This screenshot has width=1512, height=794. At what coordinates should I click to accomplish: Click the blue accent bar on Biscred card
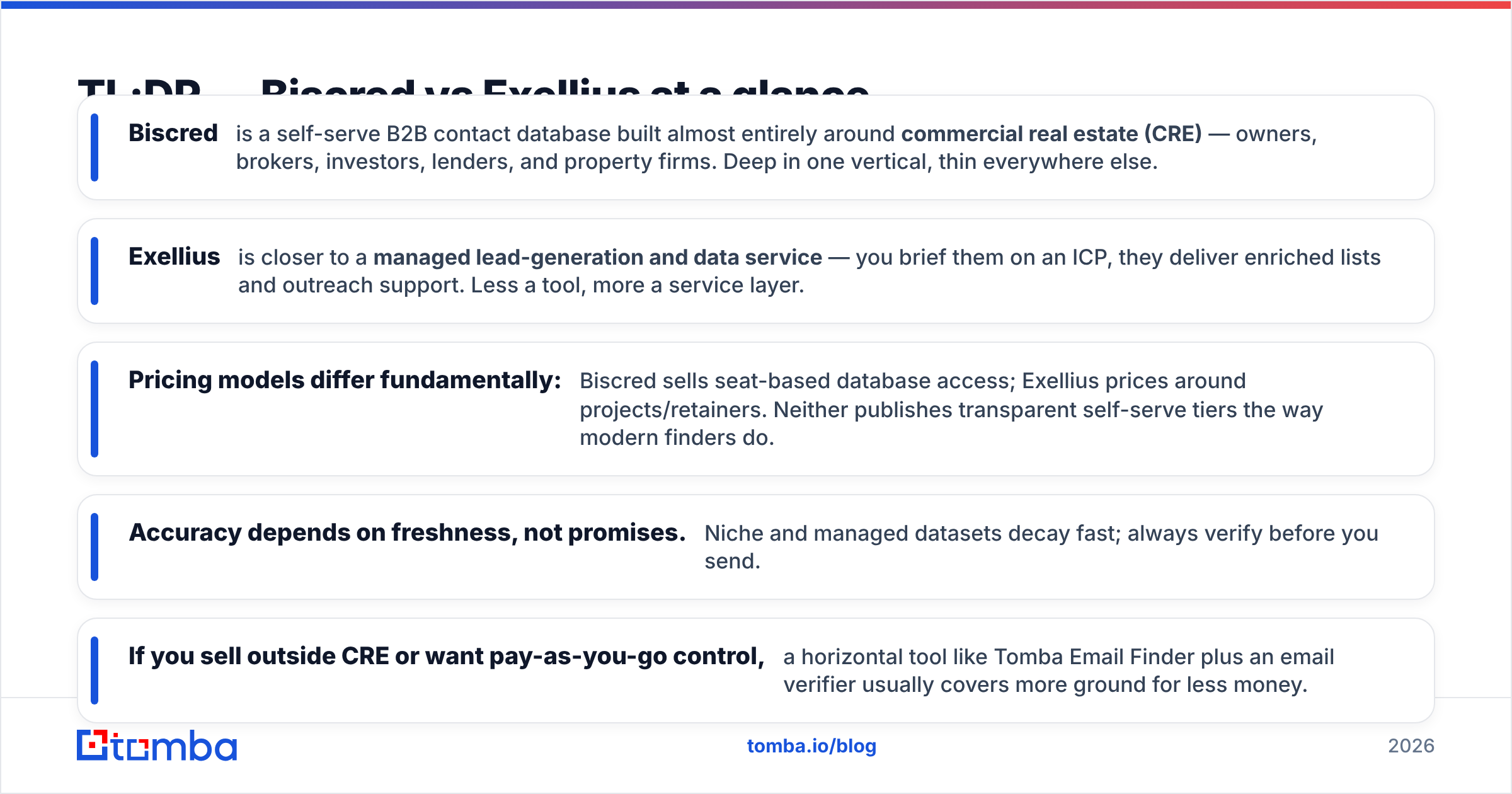94,147
